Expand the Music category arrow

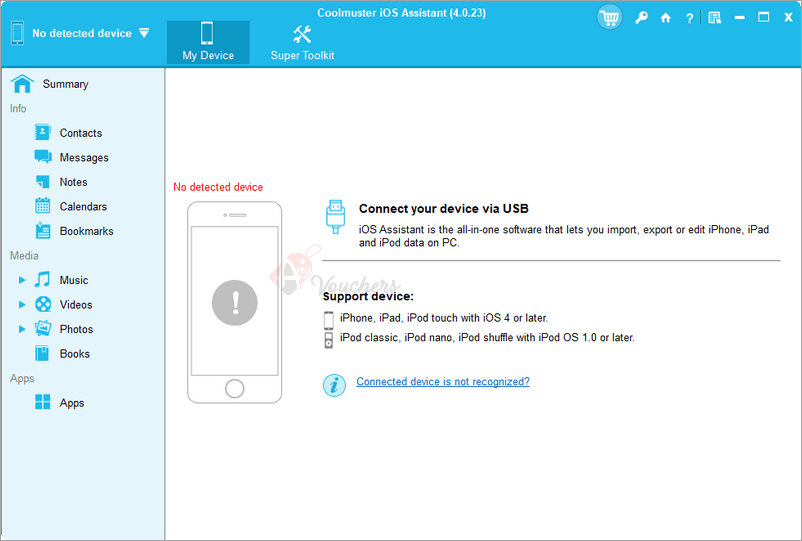click(22, 280)
